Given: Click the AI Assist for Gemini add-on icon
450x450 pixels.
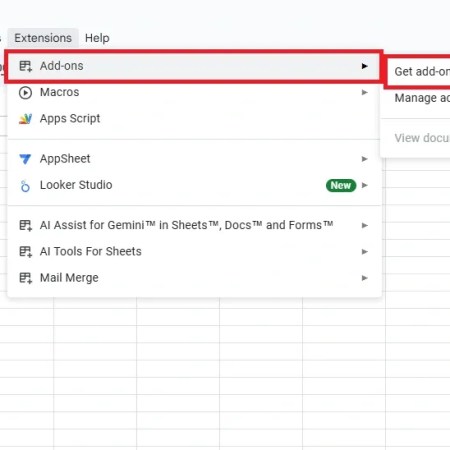Looking at the screenshot, I should click(25, 226).
